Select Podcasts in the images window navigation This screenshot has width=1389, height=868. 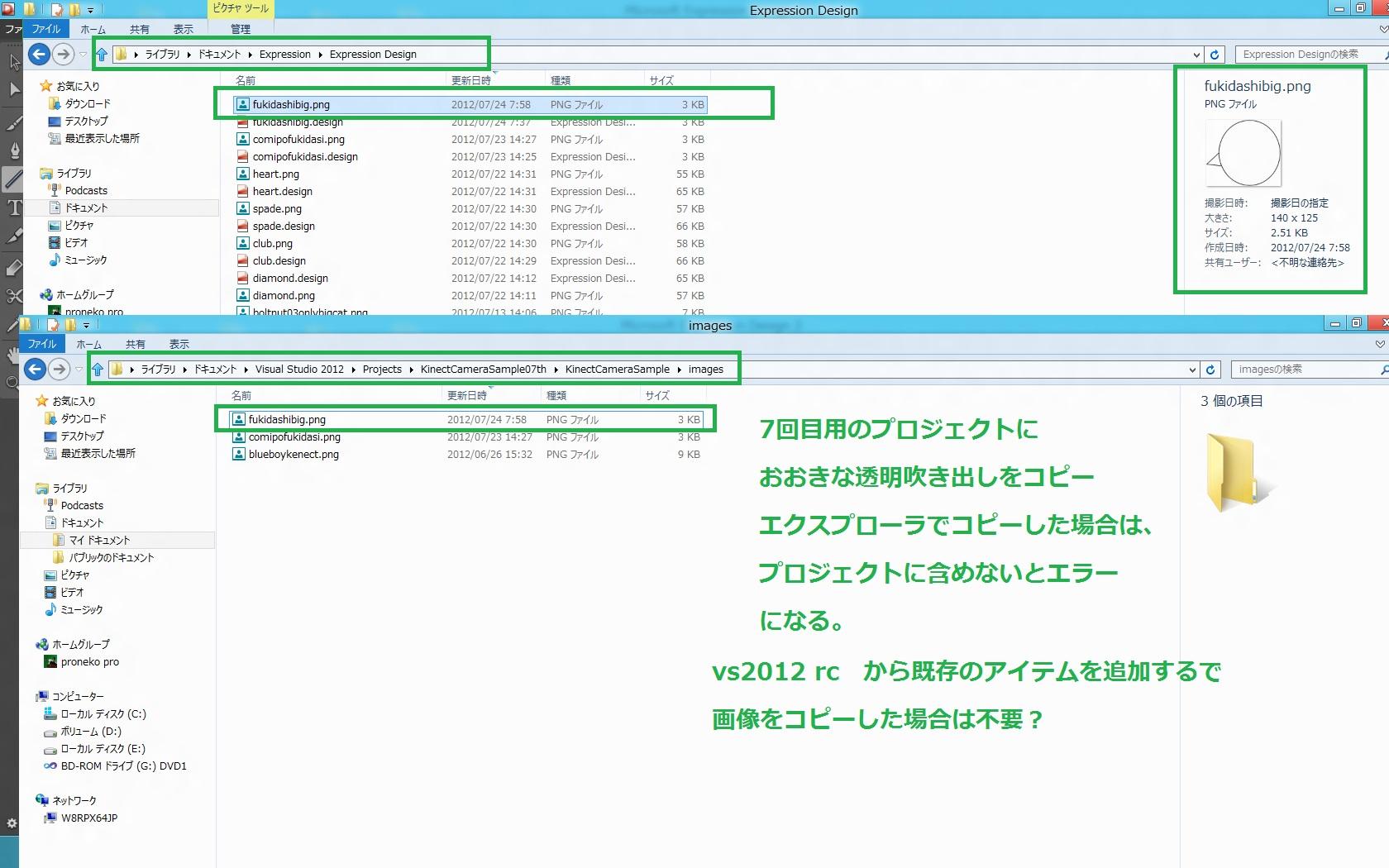82,506
